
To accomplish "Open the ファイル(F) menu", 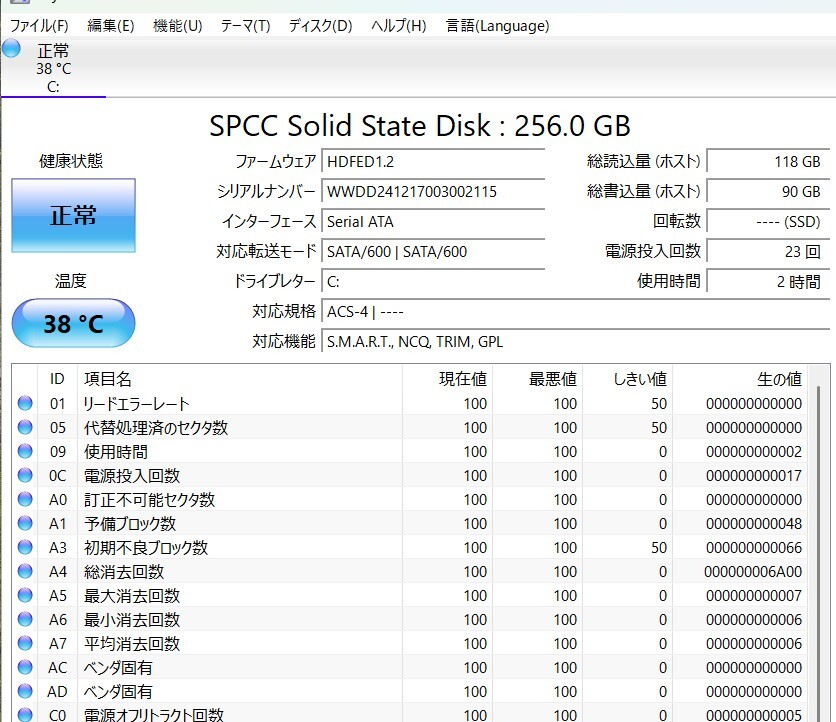I will click(x=39, y=26).
